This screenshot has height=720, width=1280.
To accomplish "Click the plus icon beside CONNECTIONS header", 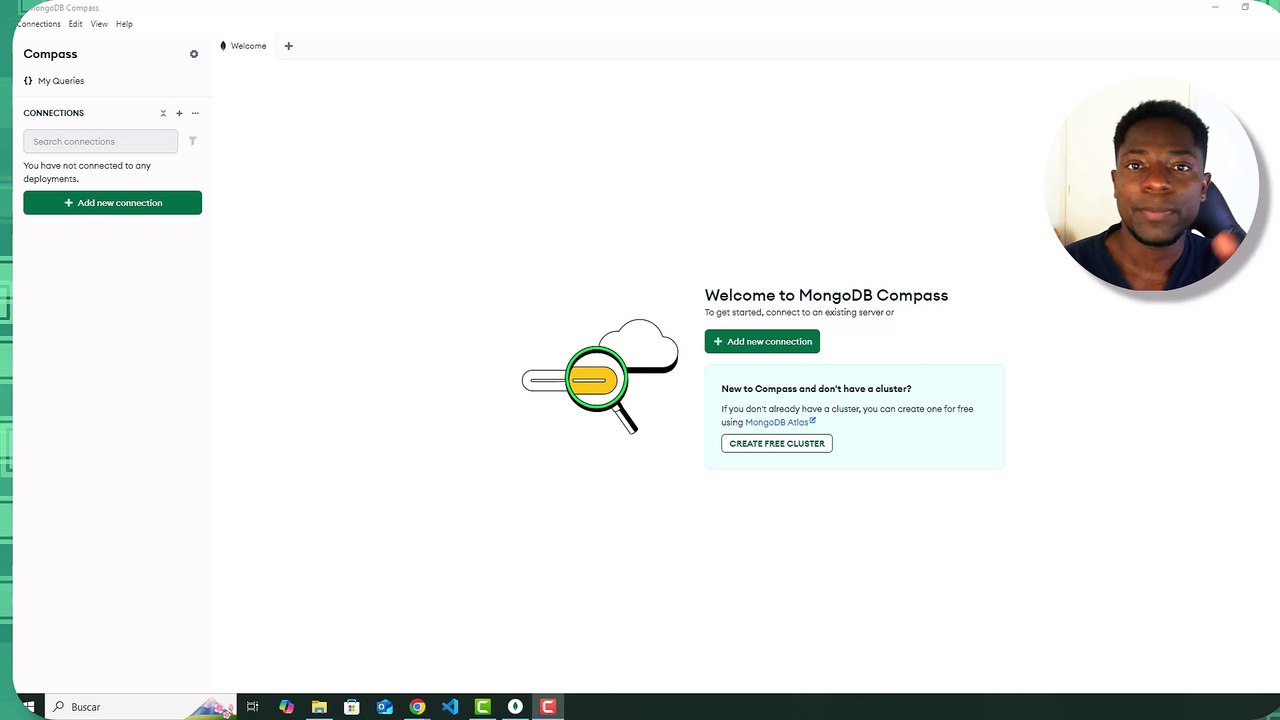I will pos(179,113).
